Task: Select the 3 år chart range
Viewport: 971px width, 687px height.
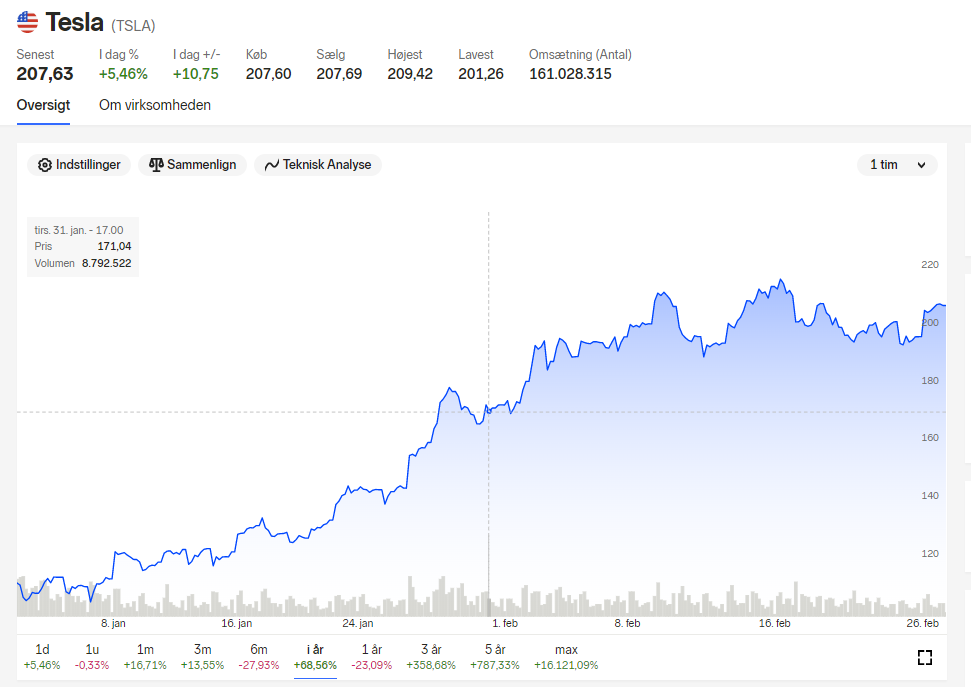Action: [431, 657]
